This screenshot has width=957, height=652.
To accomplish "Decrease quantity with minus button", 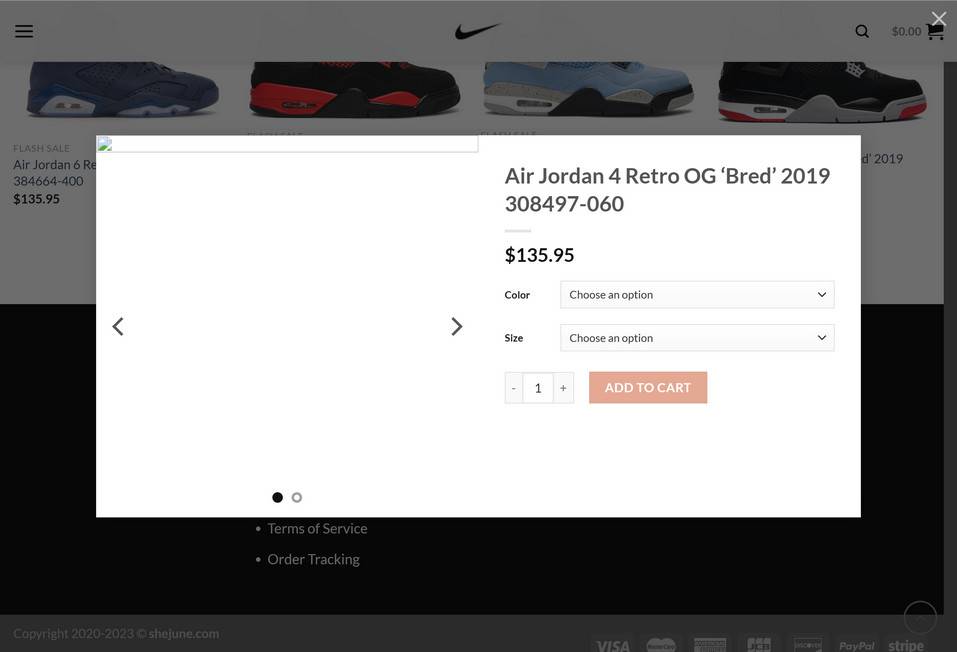I will pos(514,388).
